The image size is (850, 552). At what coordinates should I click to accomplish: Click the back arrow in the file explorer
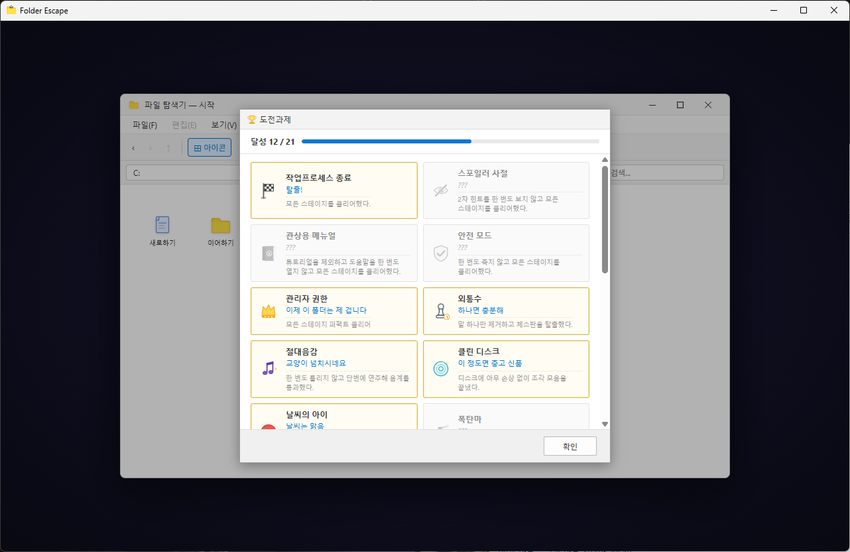133,148
